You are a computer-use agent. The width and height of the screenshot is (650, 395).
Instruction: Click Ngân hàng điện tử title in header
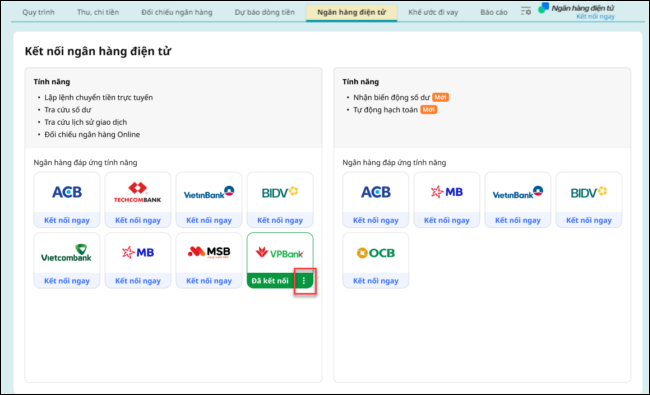pos(583,8)
